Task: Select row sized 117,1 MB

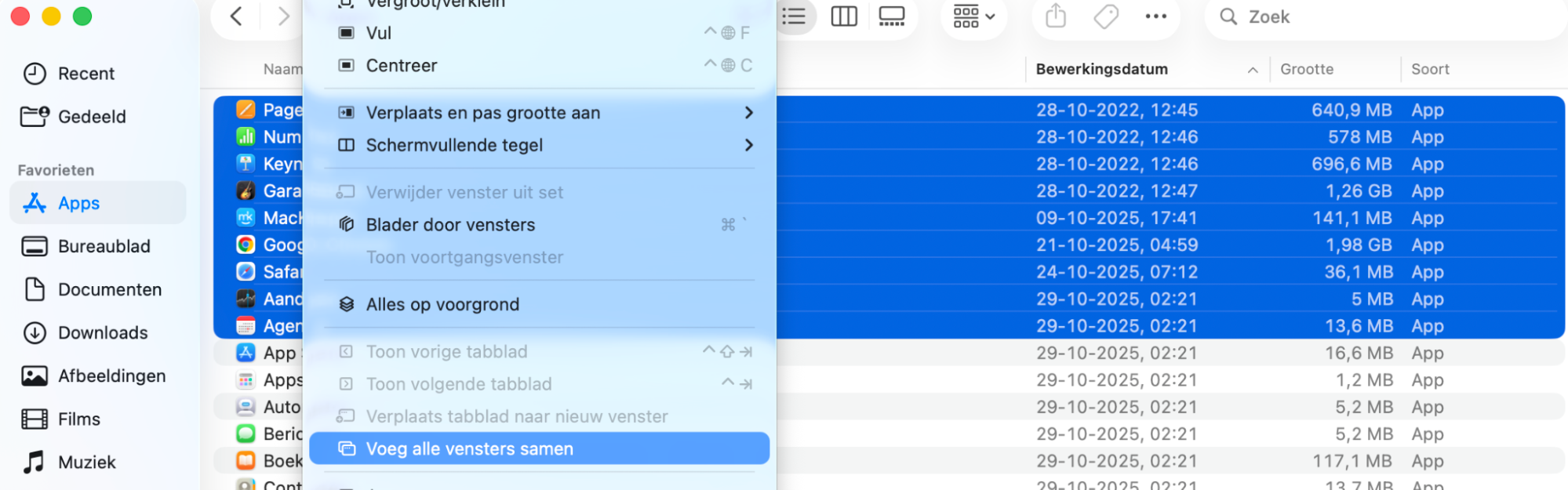Action: pyautogui.click(x=889, y=460)
